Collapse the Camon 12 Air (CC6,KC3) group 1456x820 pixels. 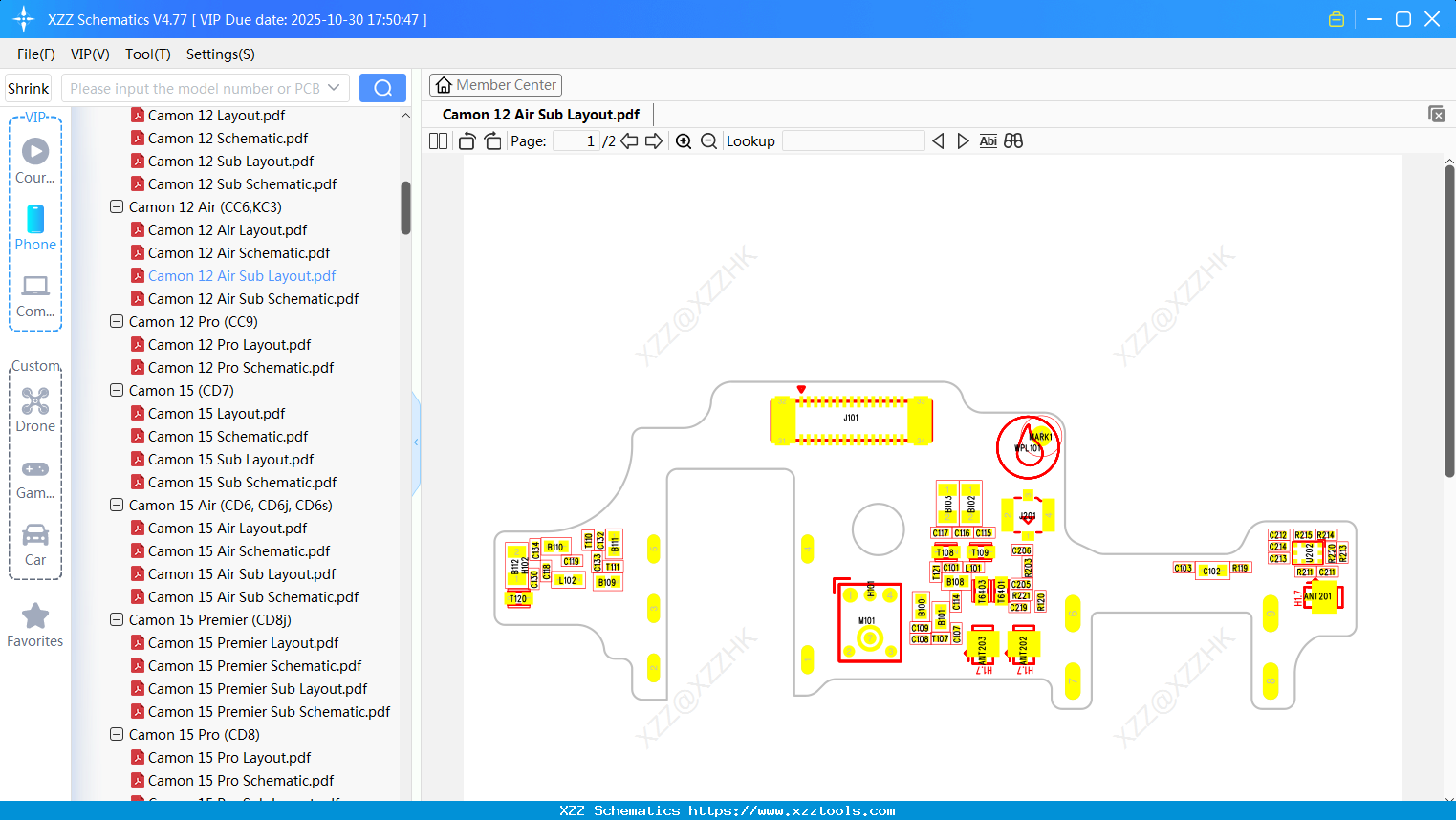pos(117,206)
